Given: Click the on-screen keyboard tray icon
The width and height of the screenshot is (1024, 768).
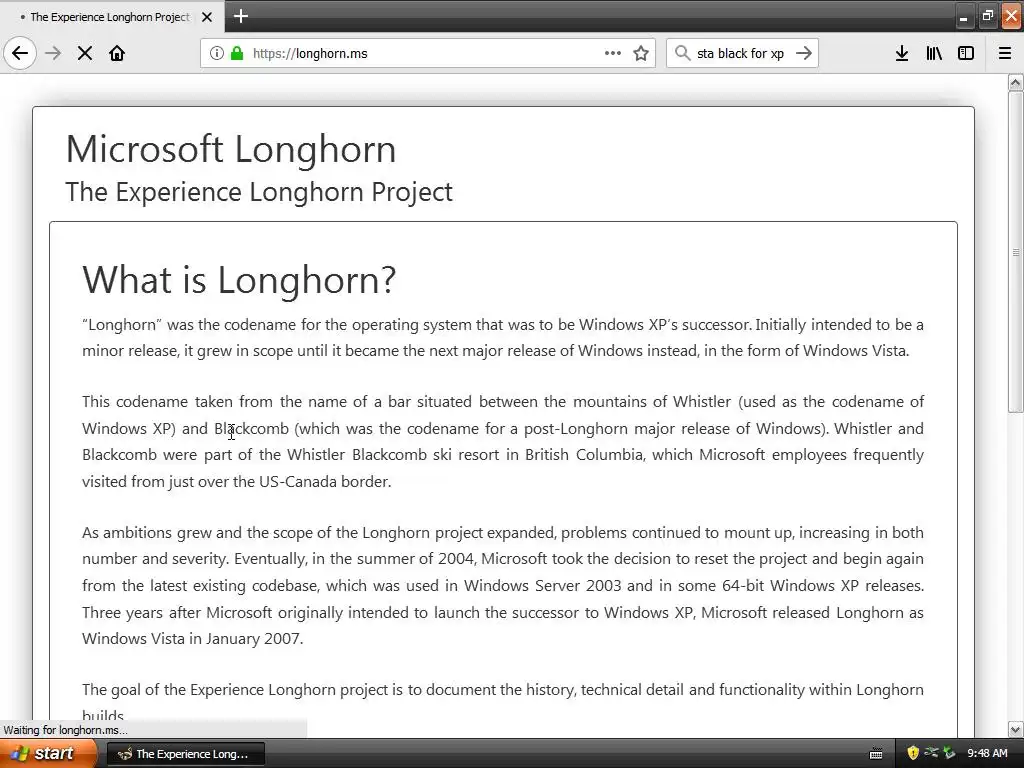Looking at the screenshot, I should (x=876, y=754).
